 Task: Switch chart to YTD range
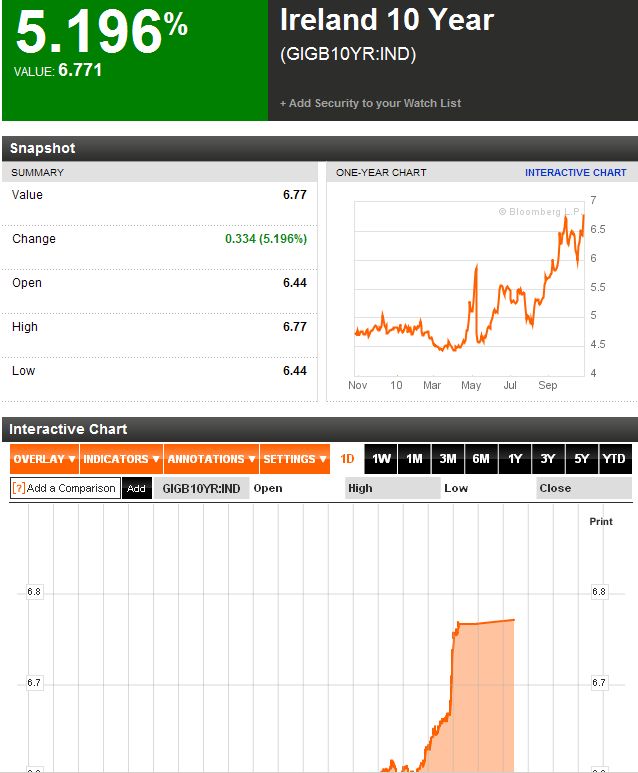615,459
